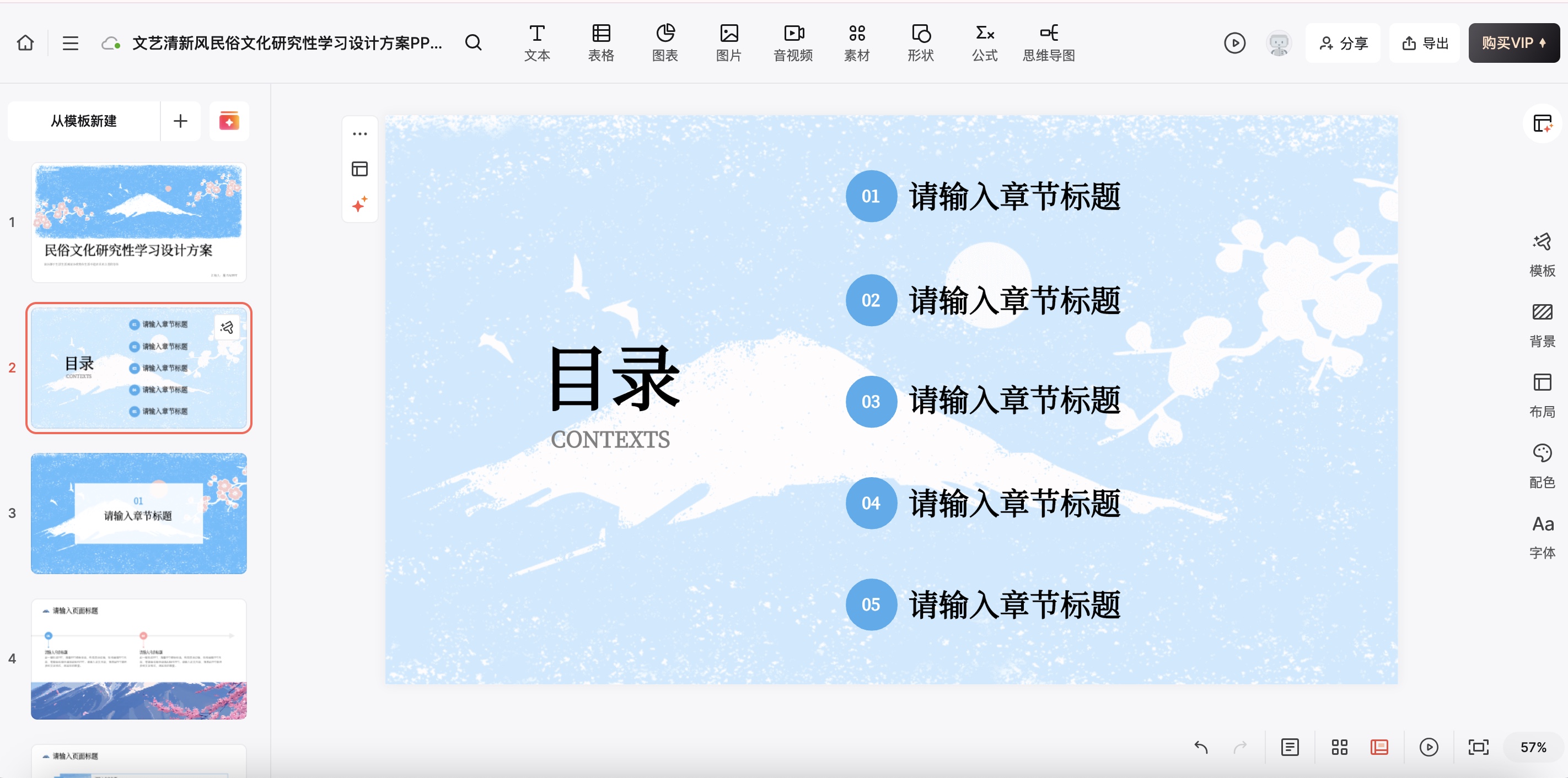Viewport: 1568px width, 778px height.
Task: Open the top-right design assistant icon
Action: click(1543, 123)
